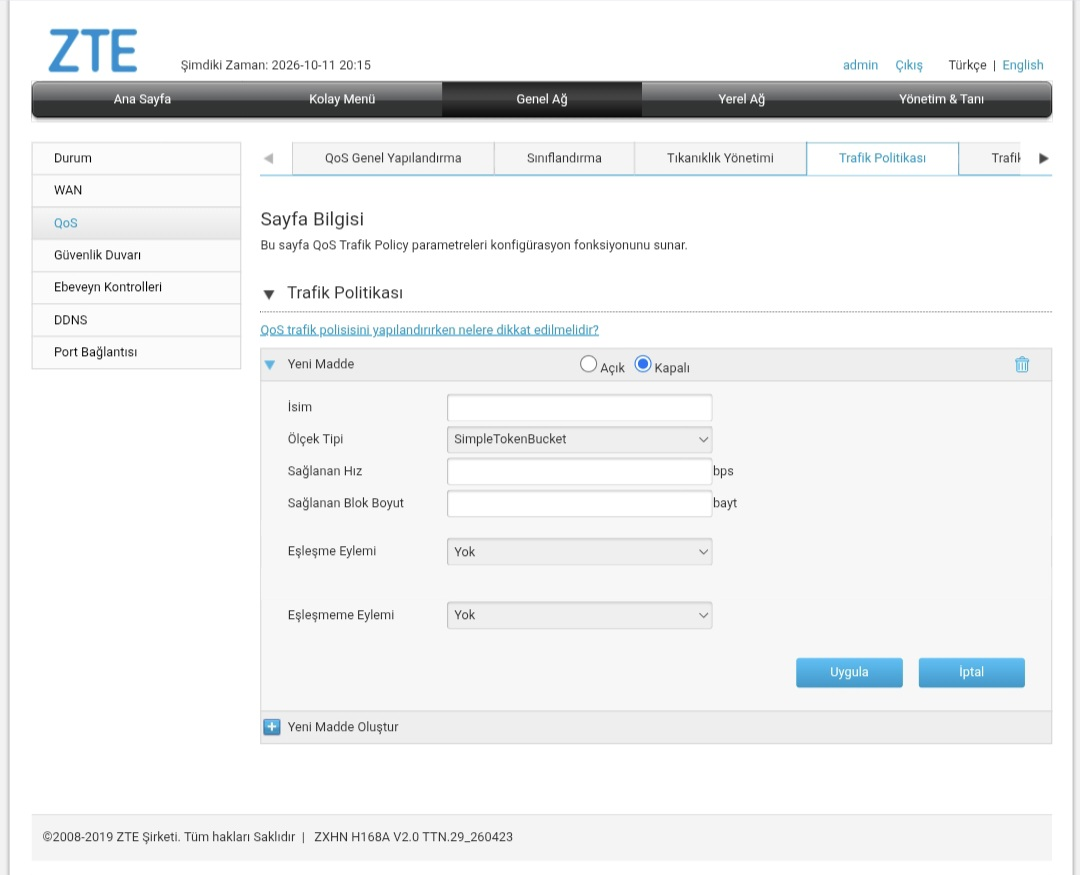Image resolution: width=1080 pixels, height=875 pixels.
Task: Click the İptal button
Action: coord(971,672)
